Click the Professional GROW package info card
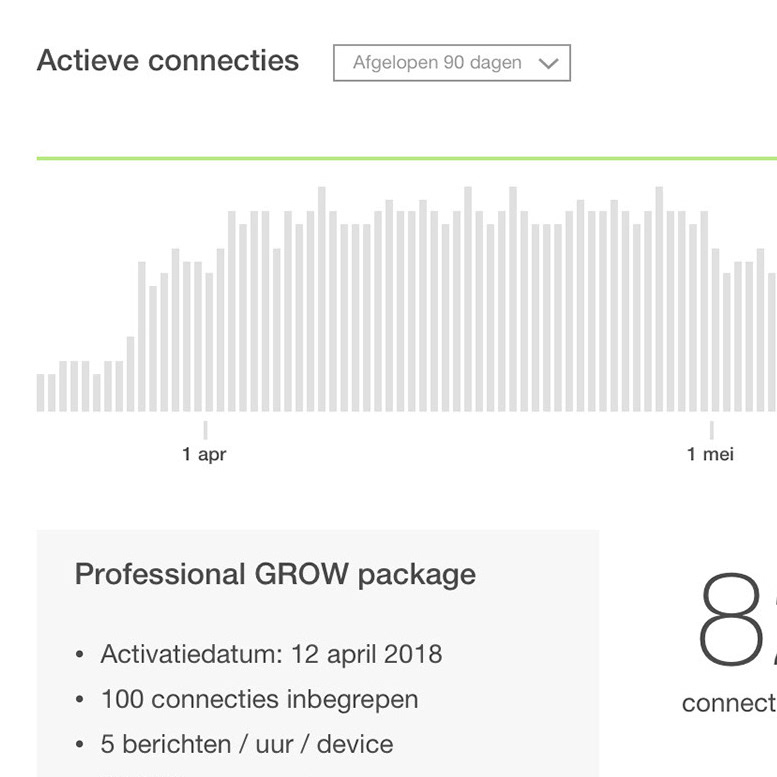This screenshot has height=777, width=777. 318,653
